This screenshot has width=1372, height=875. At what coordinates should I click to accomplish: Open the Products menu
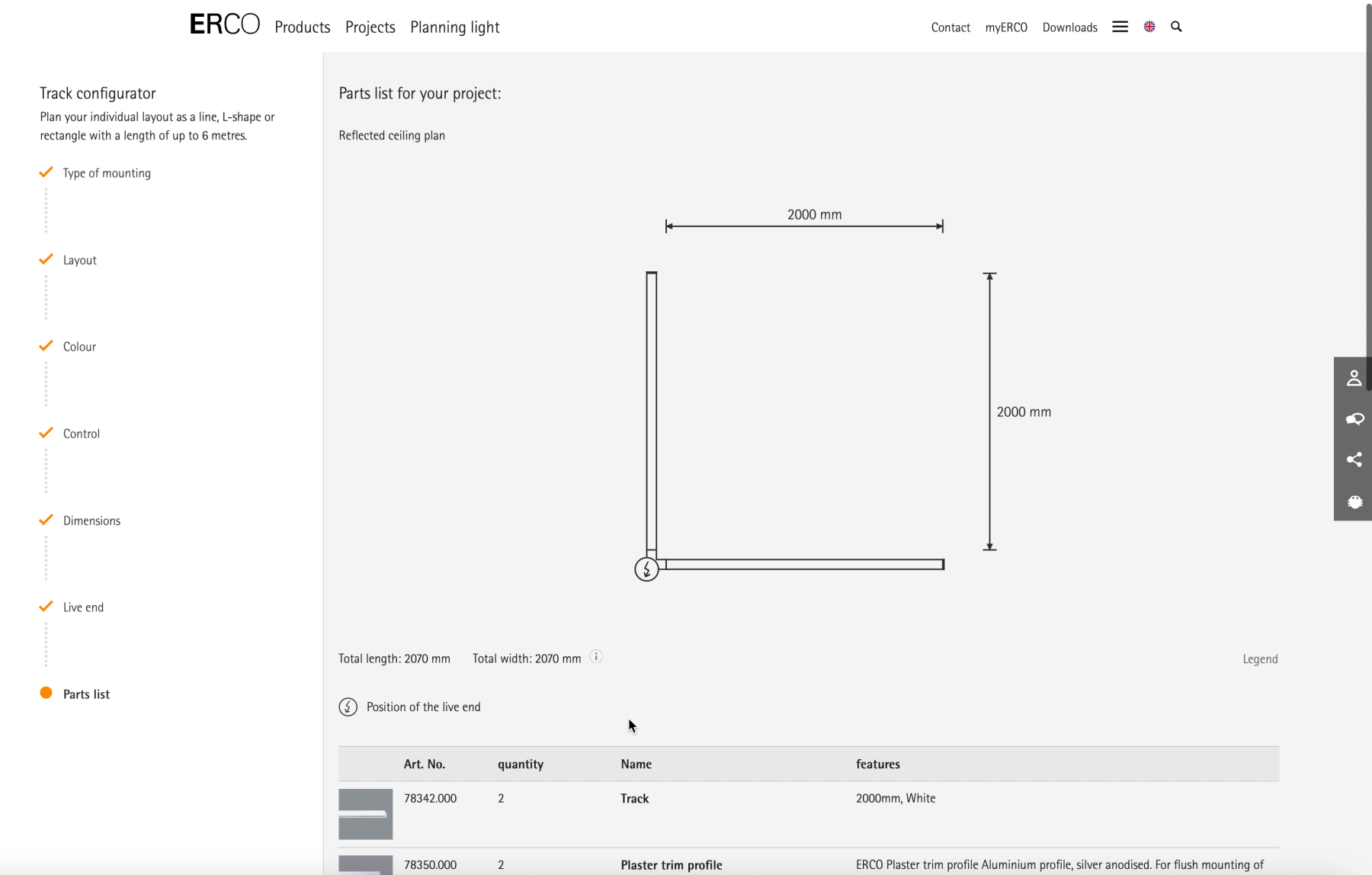click(302, 27)
